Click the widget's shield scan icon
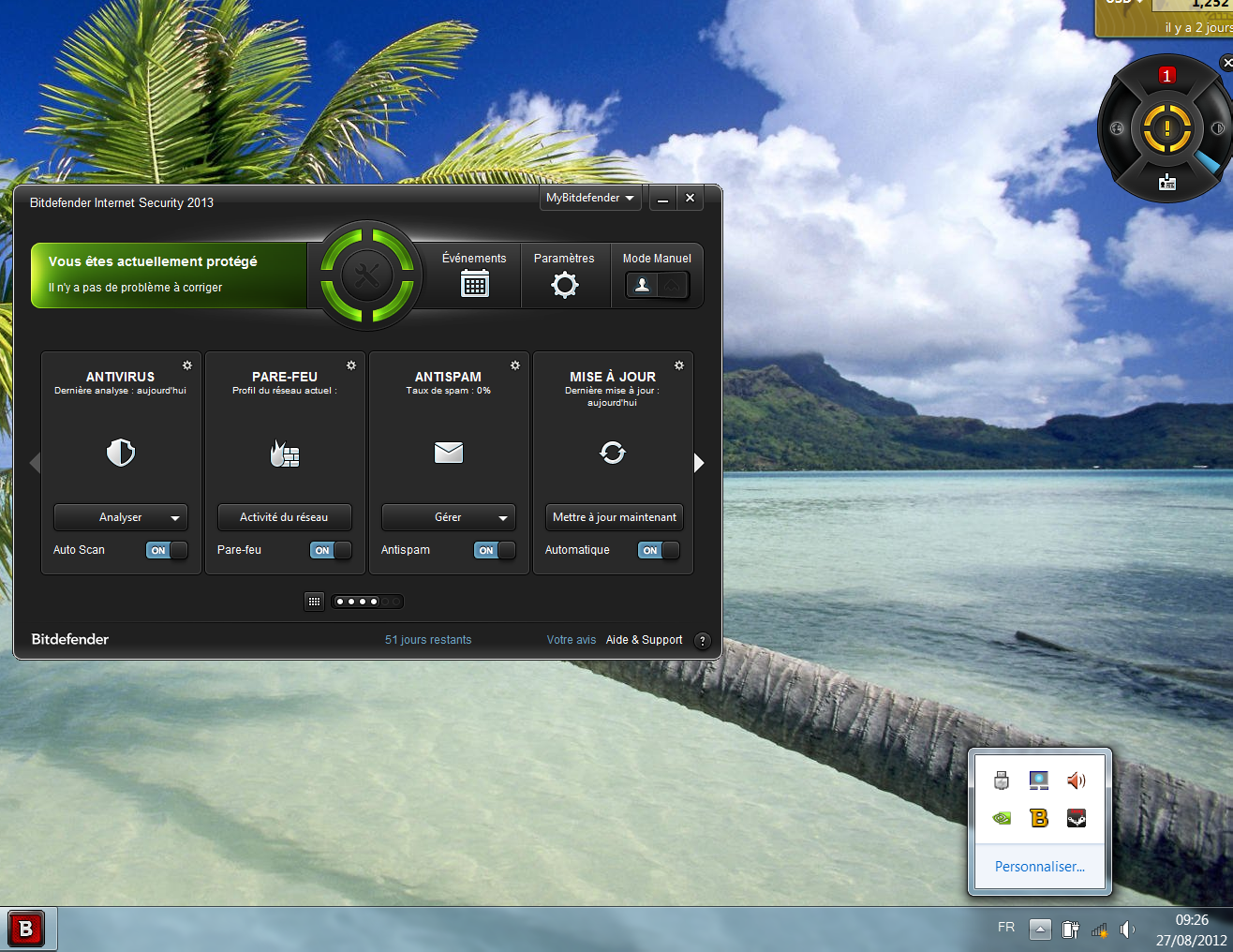 coord(1218,128)
